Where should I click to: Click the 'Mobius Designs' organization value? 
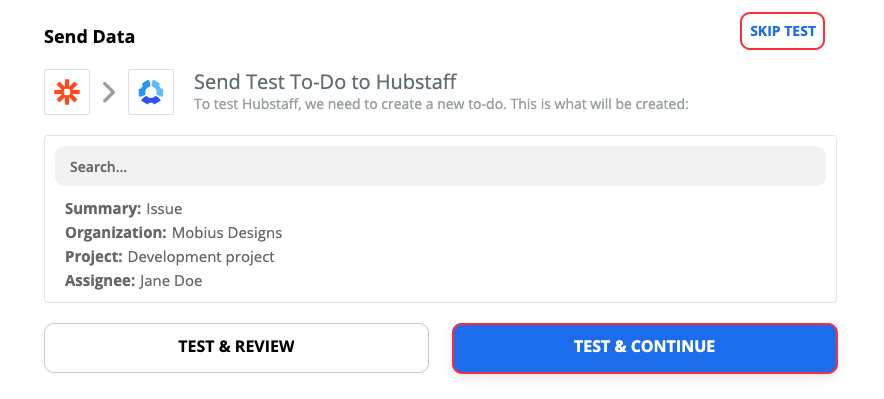pos(227,233)
